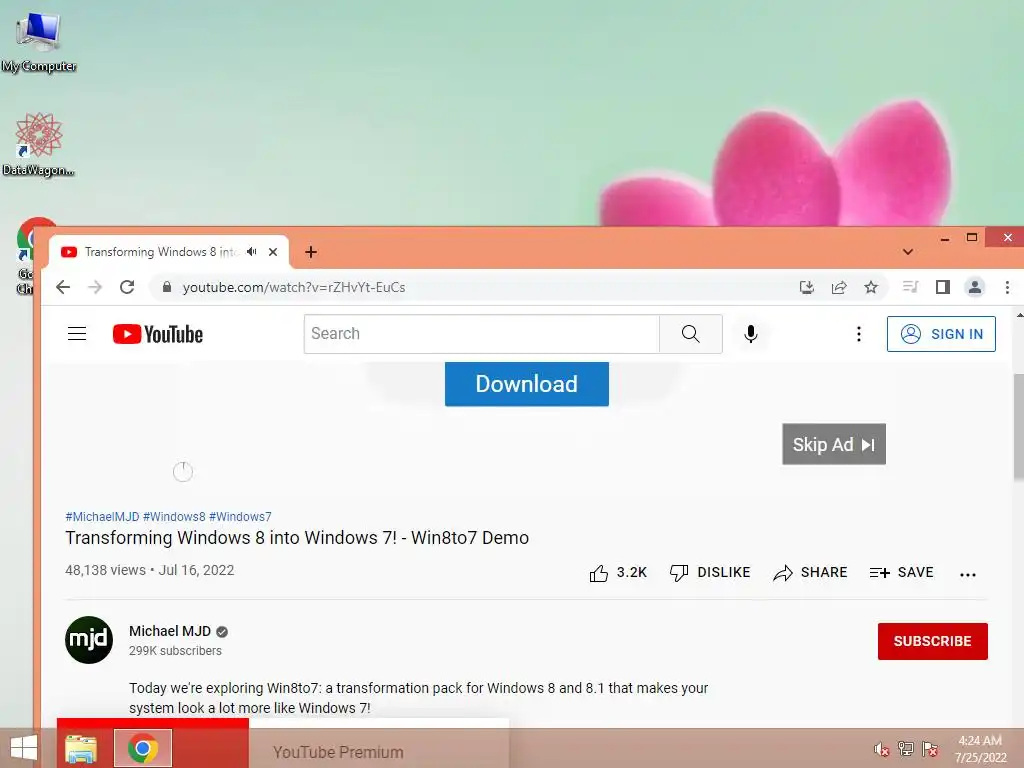Click the address bar URL
1024x768 pixels.
294,287
